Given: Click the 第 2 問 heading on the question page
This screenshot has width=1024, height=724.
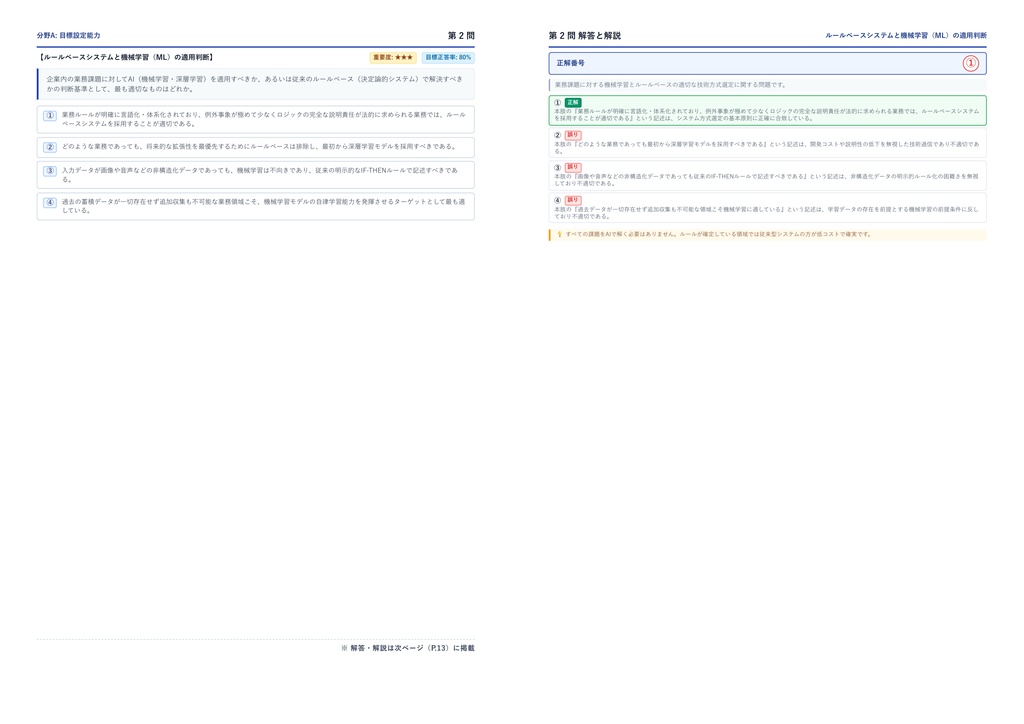Looking at the screenshot, I should (x=461, y=35).
